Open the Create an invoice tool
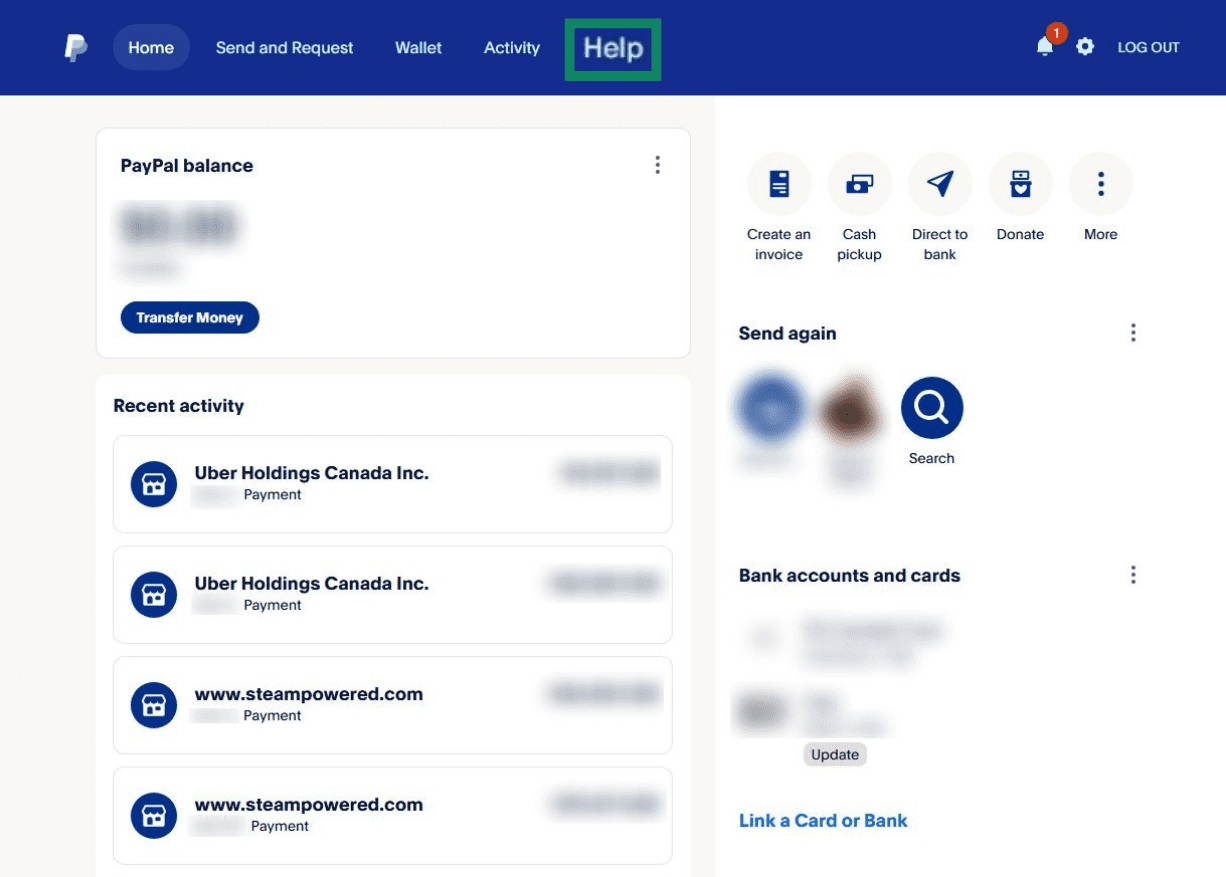Image resolution: width=1226 pixels, height=877 pixels. [x=779, y=184]
